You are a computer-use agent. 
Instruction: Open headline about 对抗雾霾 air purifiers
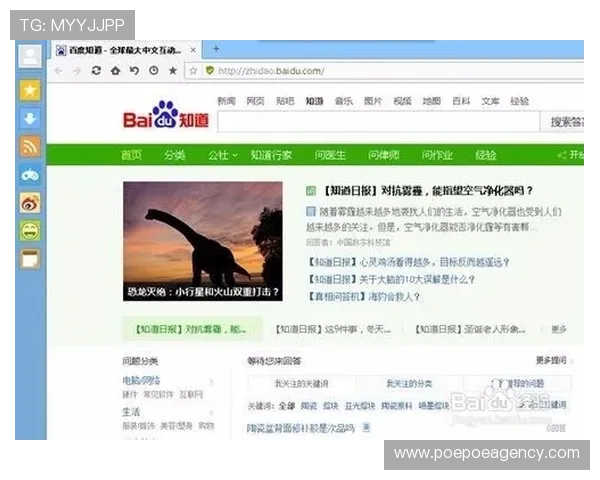coord(428,191)
